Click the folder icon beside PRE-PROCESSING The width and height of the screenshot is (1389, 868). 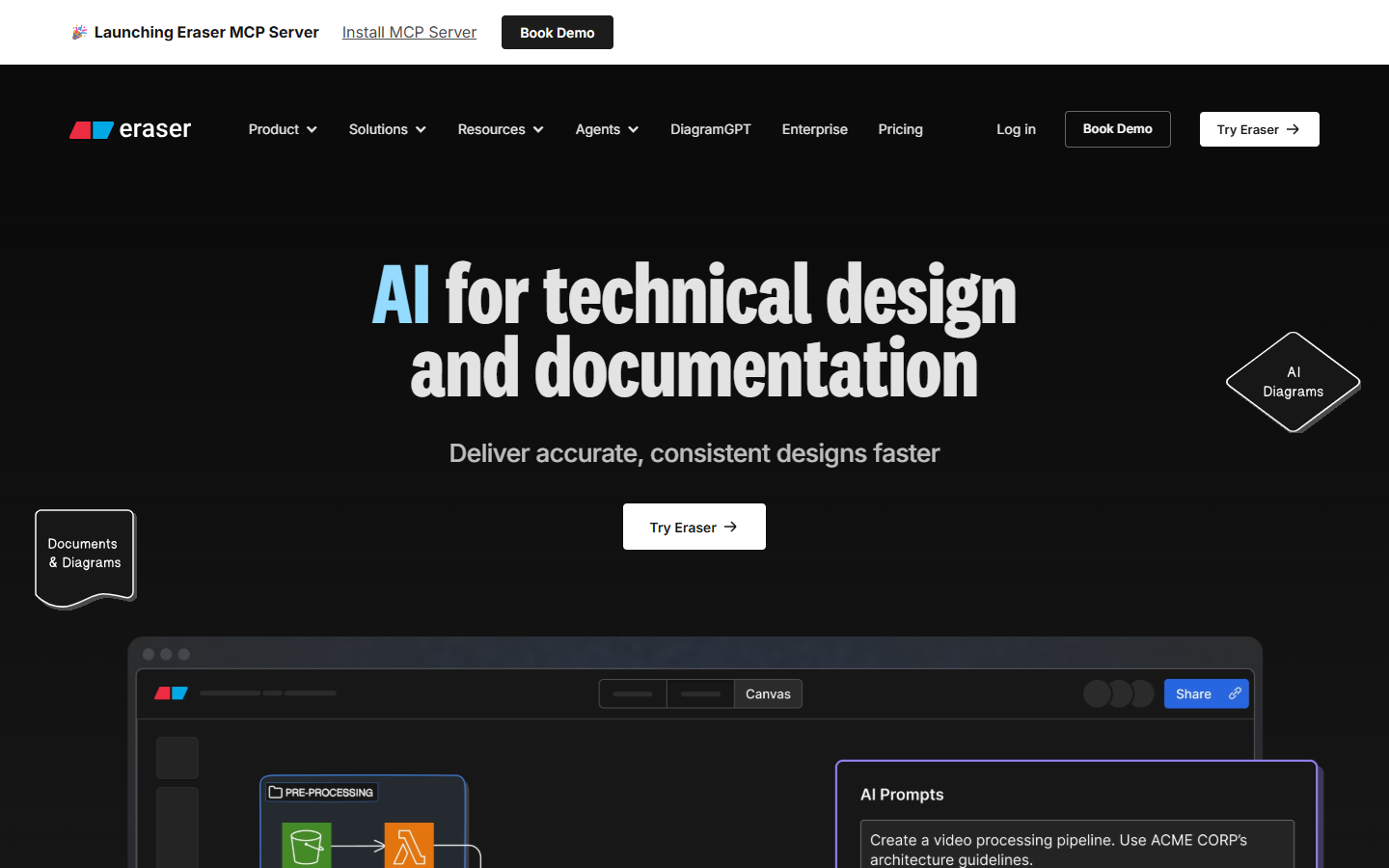click(276, 793)
